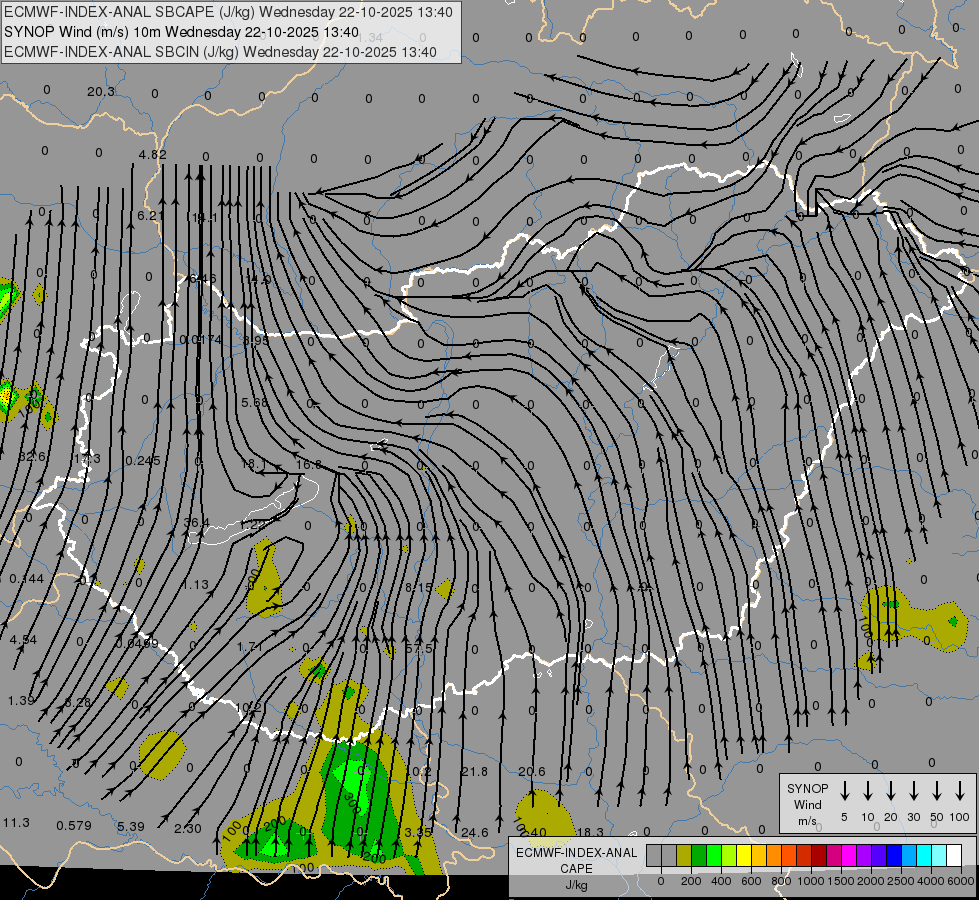Click the map value 0.579

click(74, 826)
